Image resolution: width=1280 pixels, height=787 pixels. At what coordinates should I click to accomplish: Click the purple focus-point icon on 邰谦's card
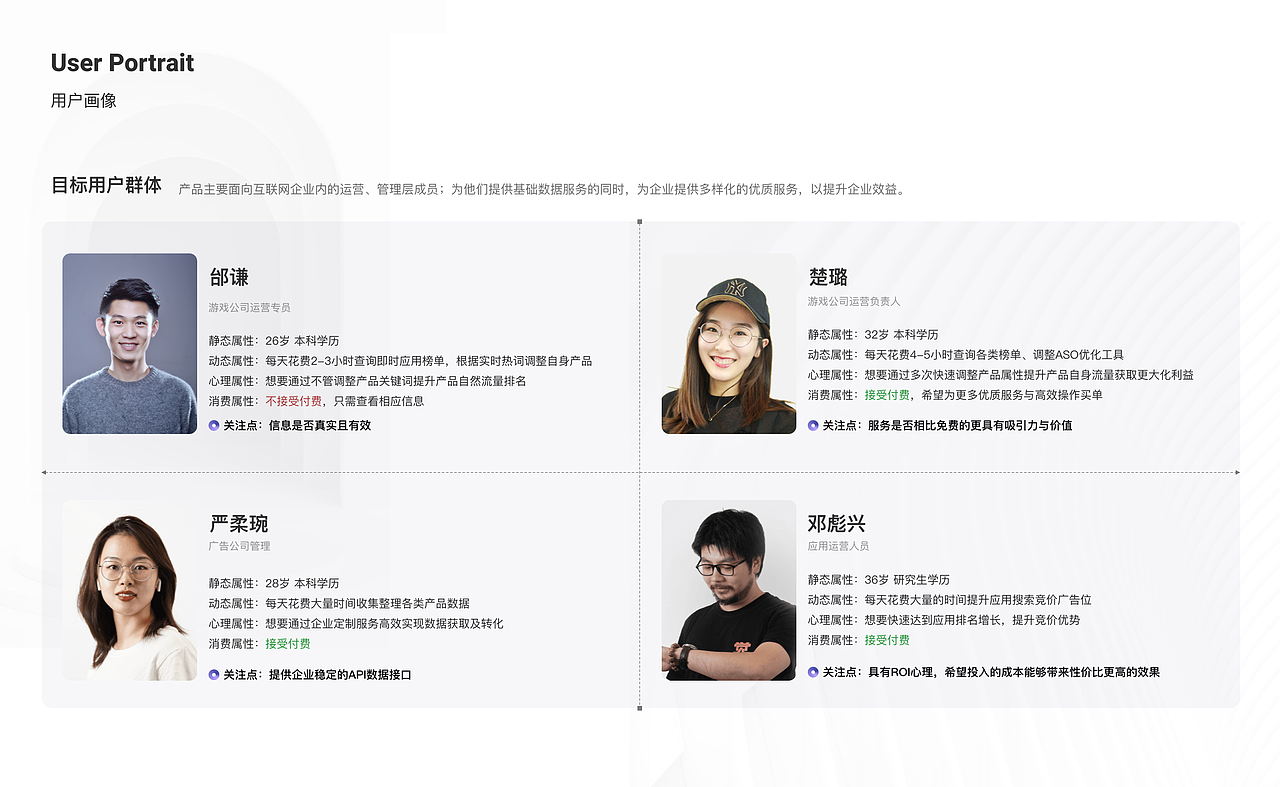pyautogui.click(x=211, y=426)
